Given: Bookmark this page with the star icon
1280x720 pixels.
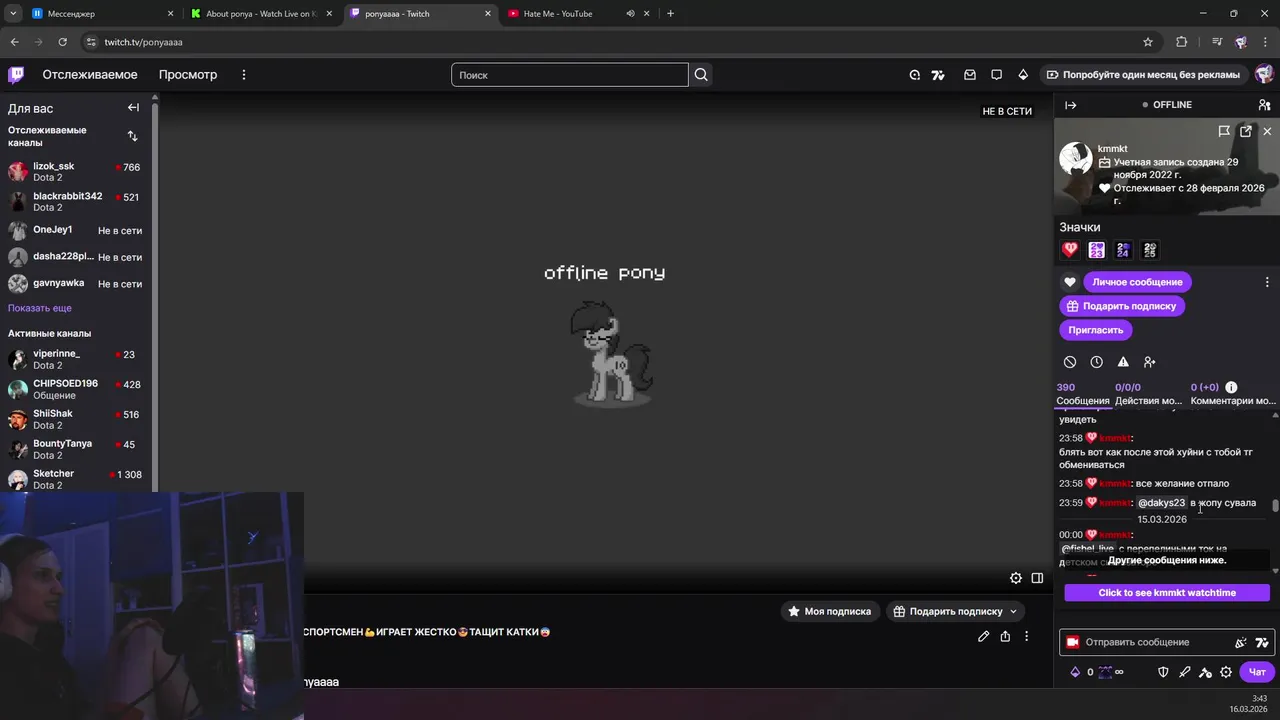Looking at the screenshot, I should coord(1148,42).
